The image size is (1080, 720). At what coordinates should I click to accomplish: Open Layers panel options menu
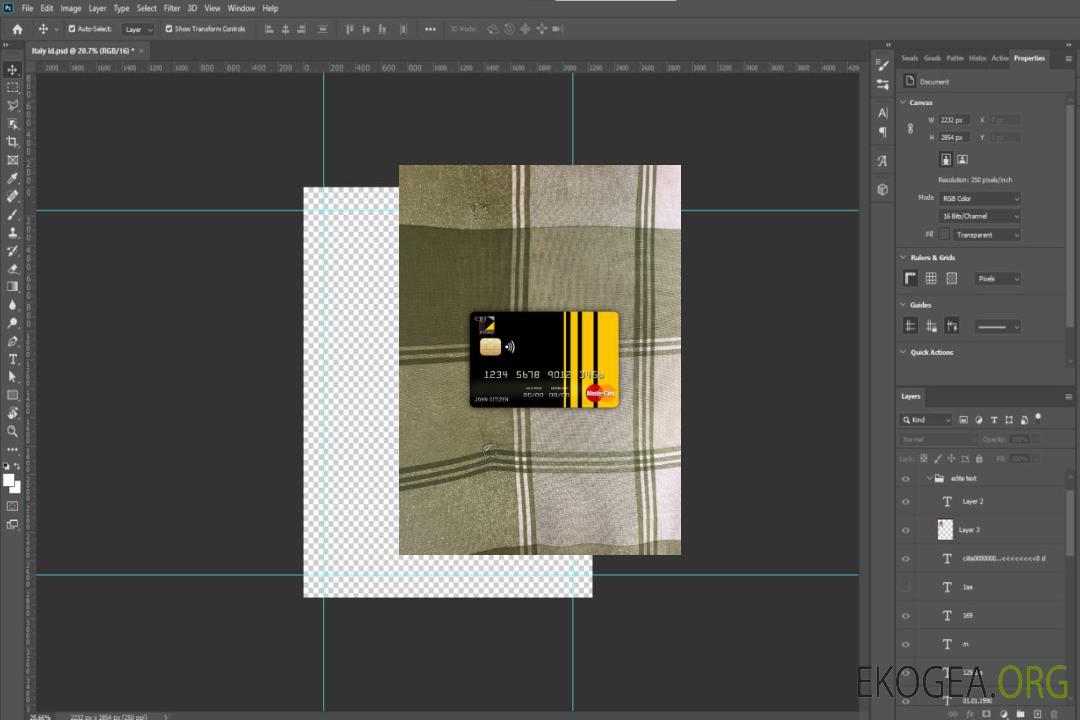[x=1068, y=397]
